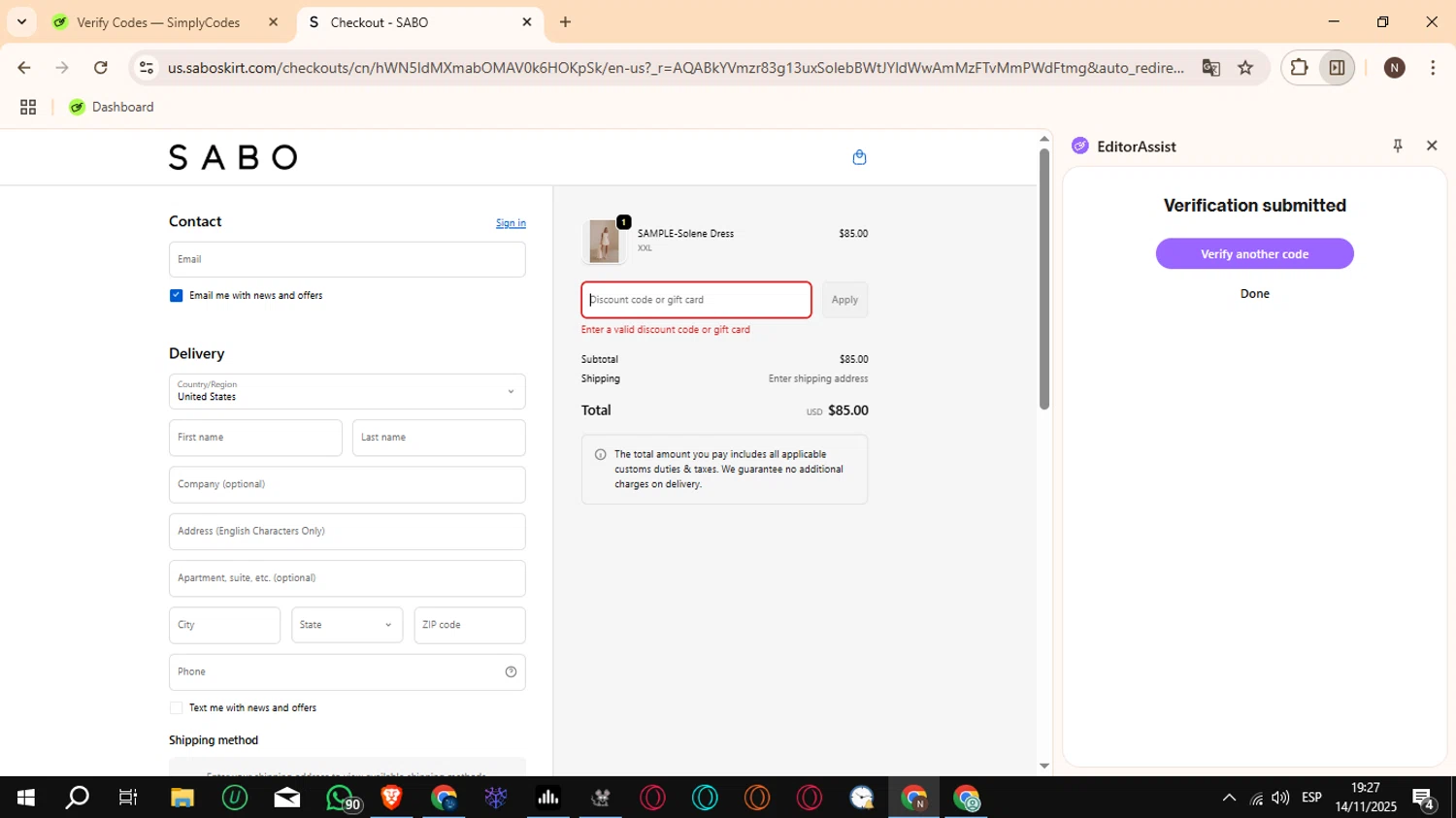Focus the Address field
The image size is (1456, 818).
347,532
